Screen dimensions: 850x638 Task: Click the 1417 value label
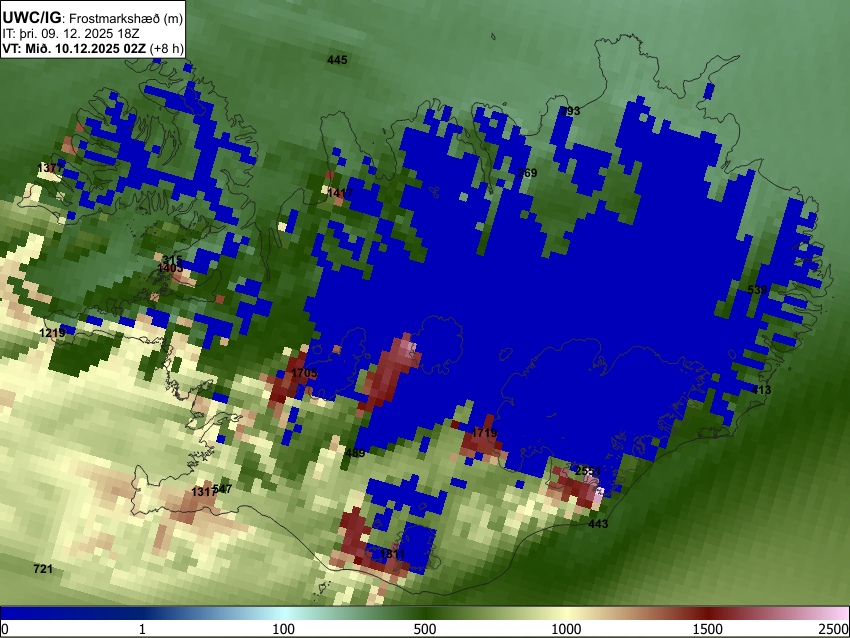(340, 192)
